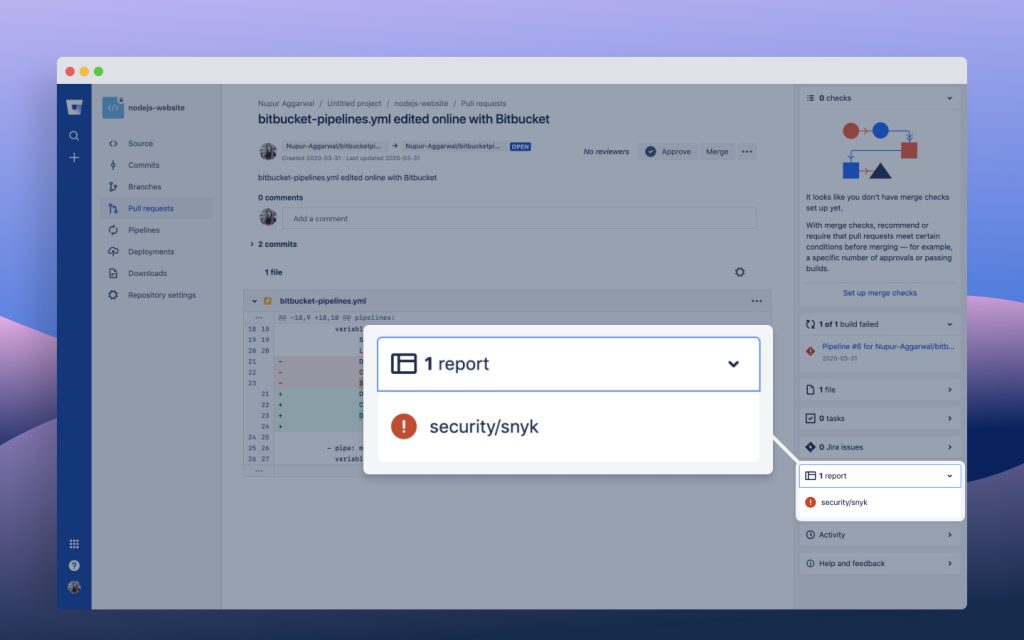This screenshot has width=1024, height=640.
Task: Click failed build red status icon
Action: click(x=810, y=351)
